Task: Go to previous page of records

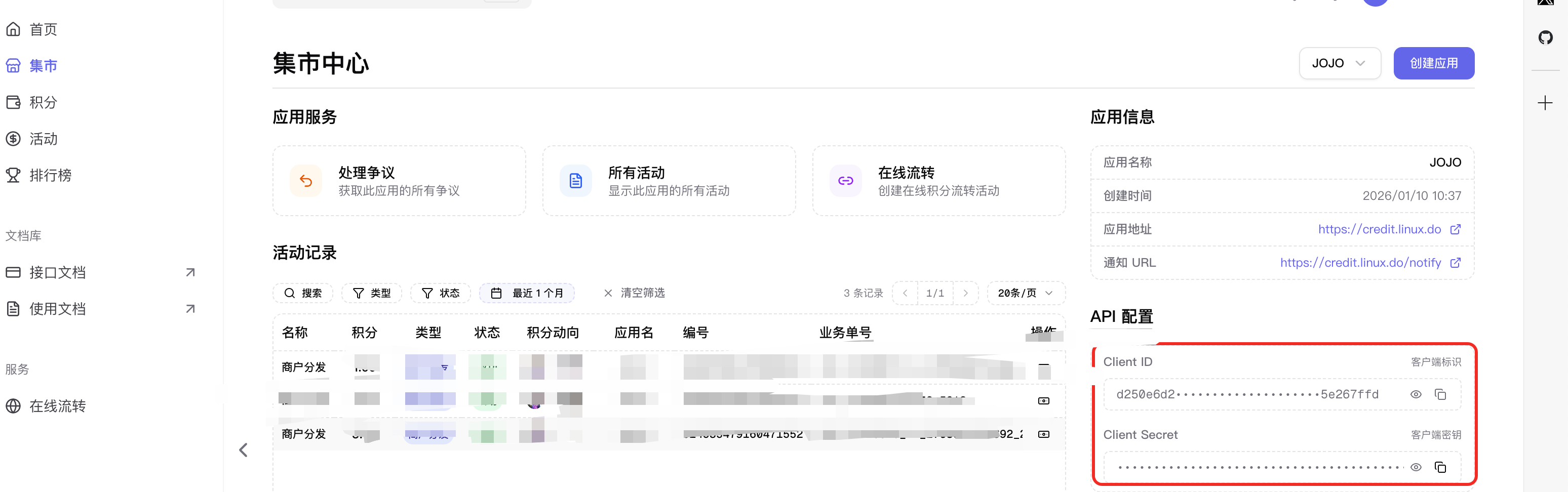Action: (x=905, y=293)
